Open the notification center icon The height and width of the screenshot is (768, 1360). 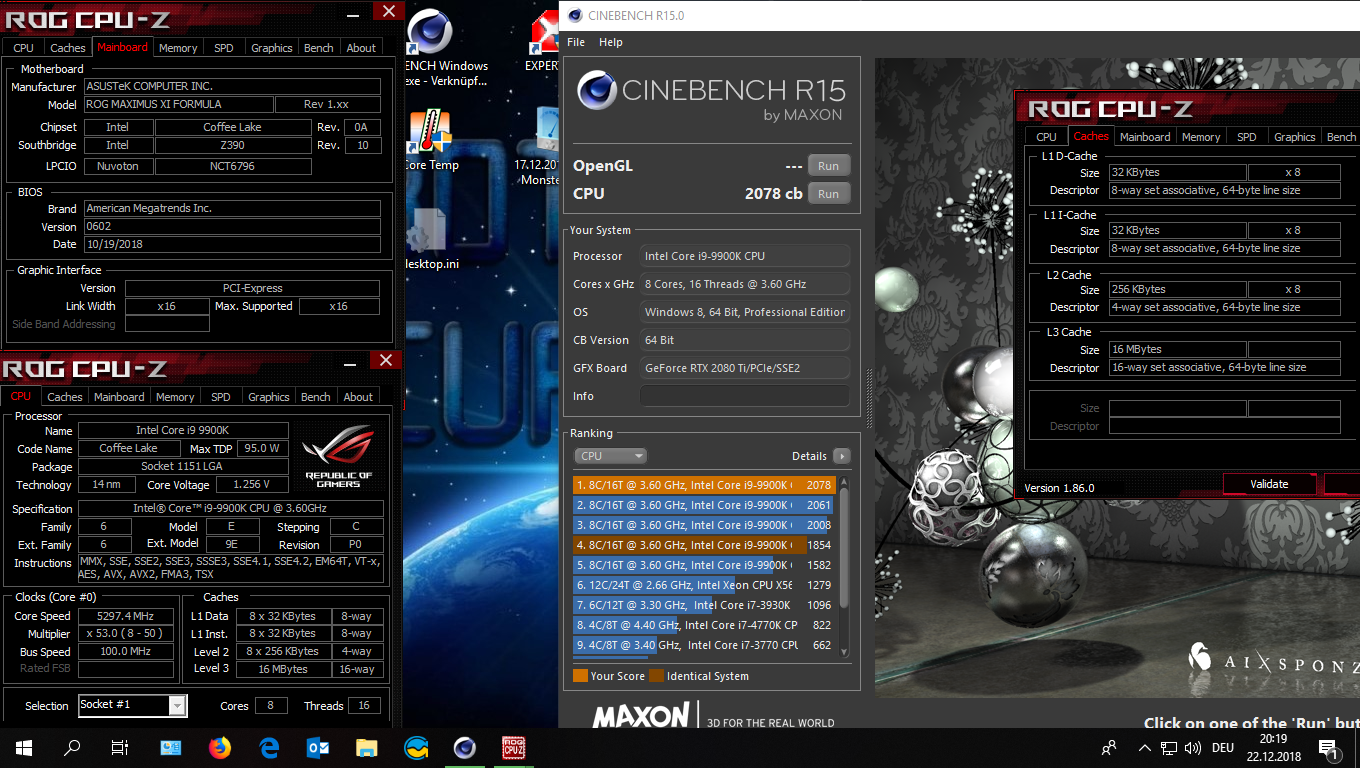[1329, 748]
